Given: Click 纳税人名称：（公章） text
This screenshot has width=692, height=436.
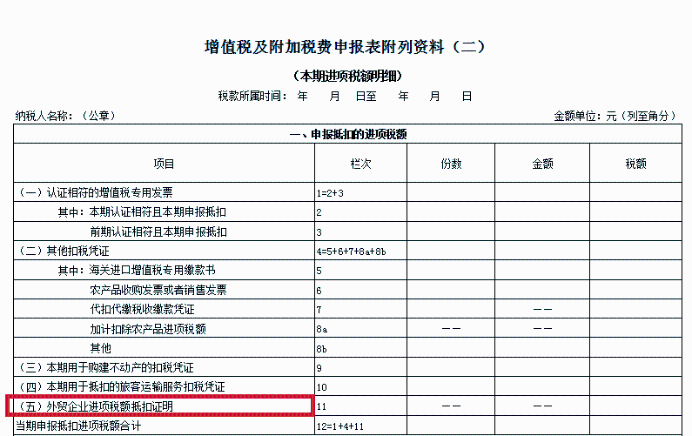Looking at the screenshot, I should tap(66, 116).
